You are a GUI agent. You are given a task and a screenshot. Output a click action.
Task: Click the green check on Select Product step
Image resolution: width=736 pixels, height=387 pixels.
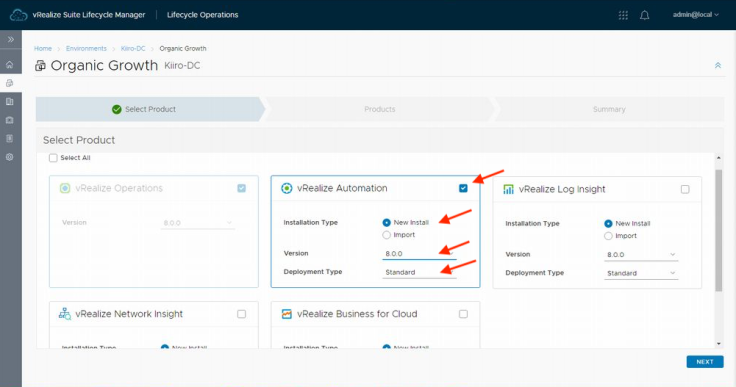116,109
